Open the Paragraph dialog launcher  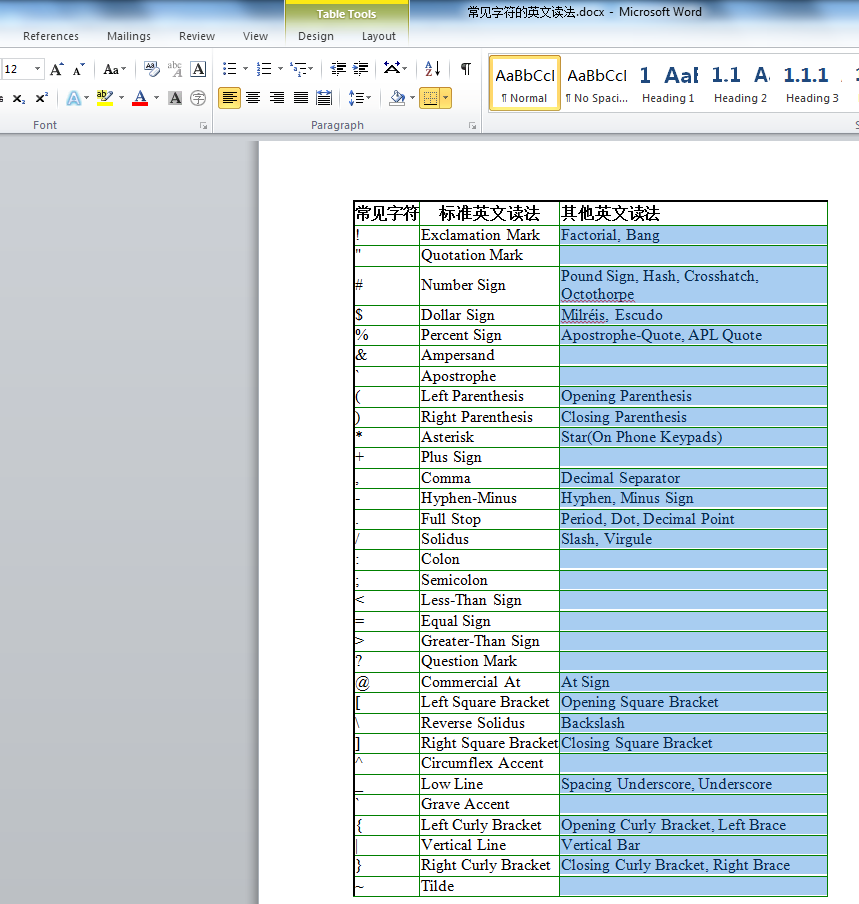[472, 126]
